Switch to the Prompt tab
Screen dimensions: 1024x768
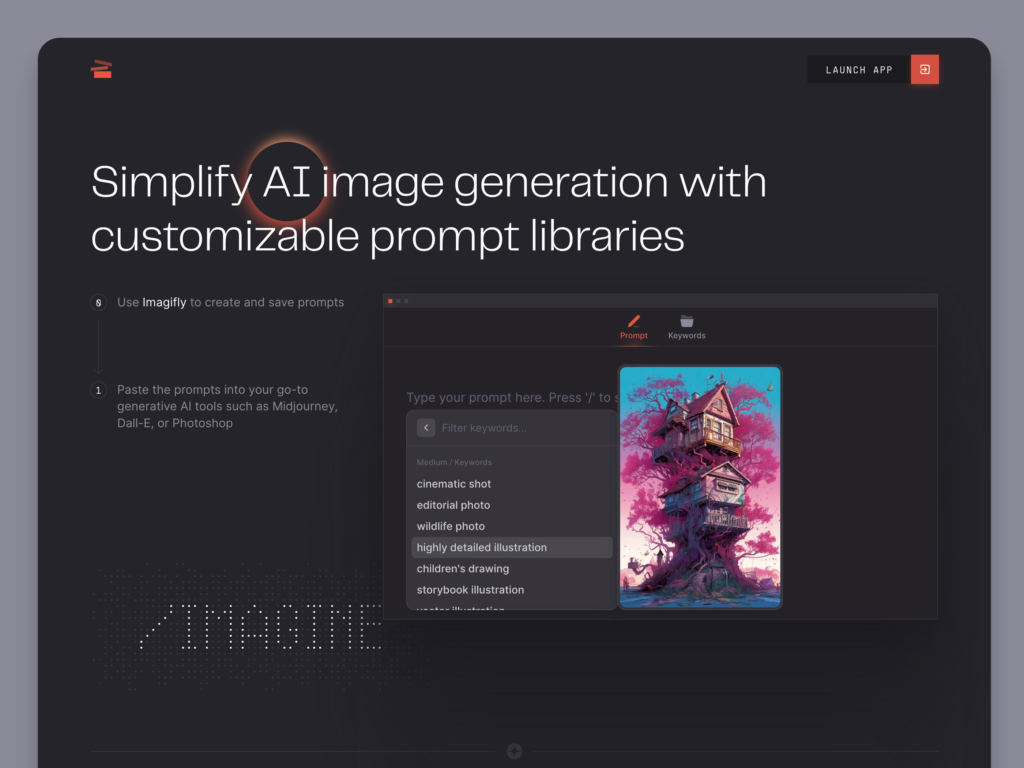[x=633, y=327]
